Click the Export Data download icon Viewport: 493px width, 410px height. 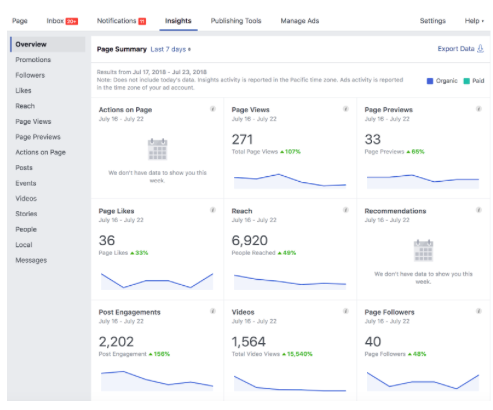[480, 49]
